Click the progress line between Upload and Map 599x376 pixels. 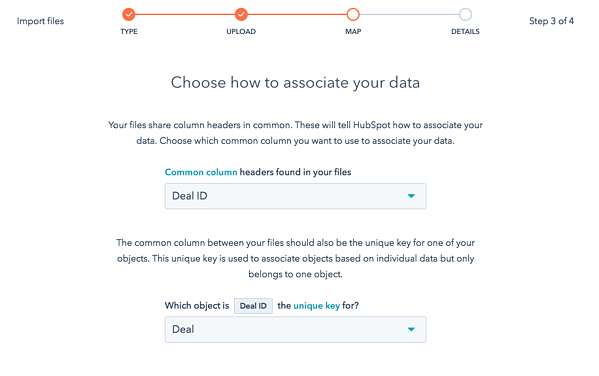point(297,15)
